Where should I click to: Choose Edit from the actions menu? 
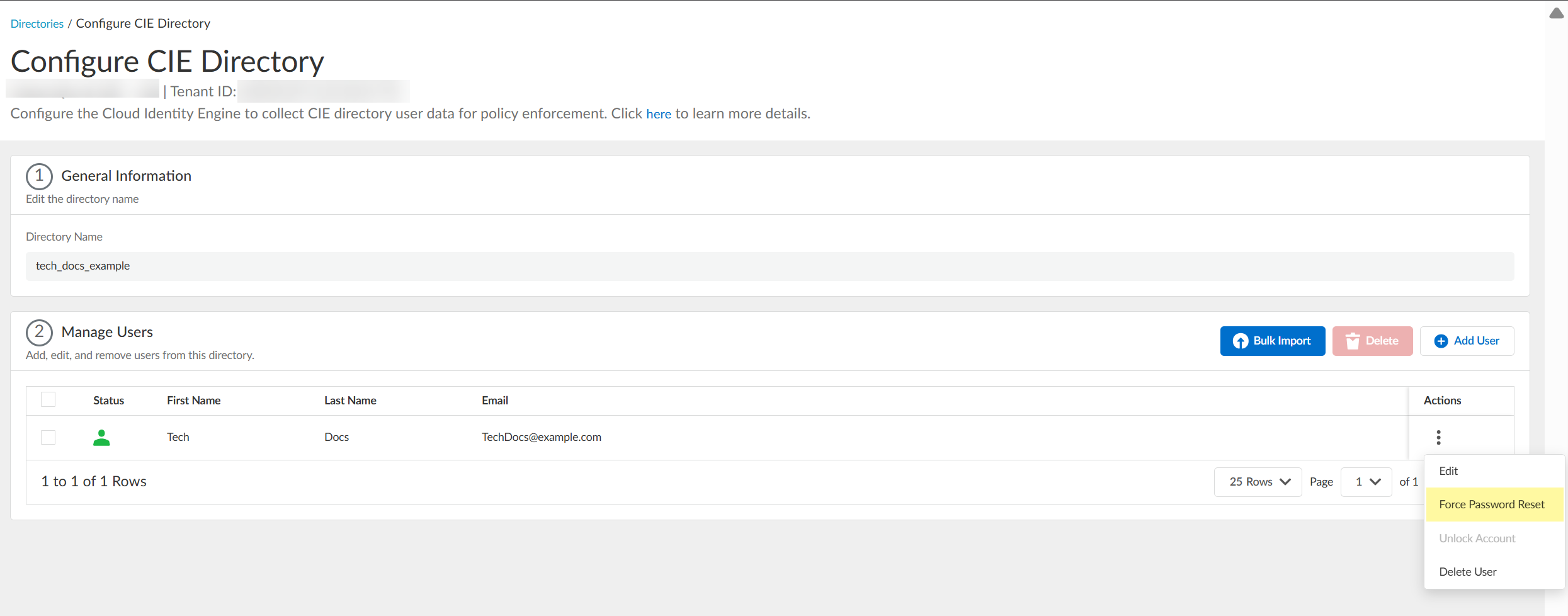(1448, 471)
